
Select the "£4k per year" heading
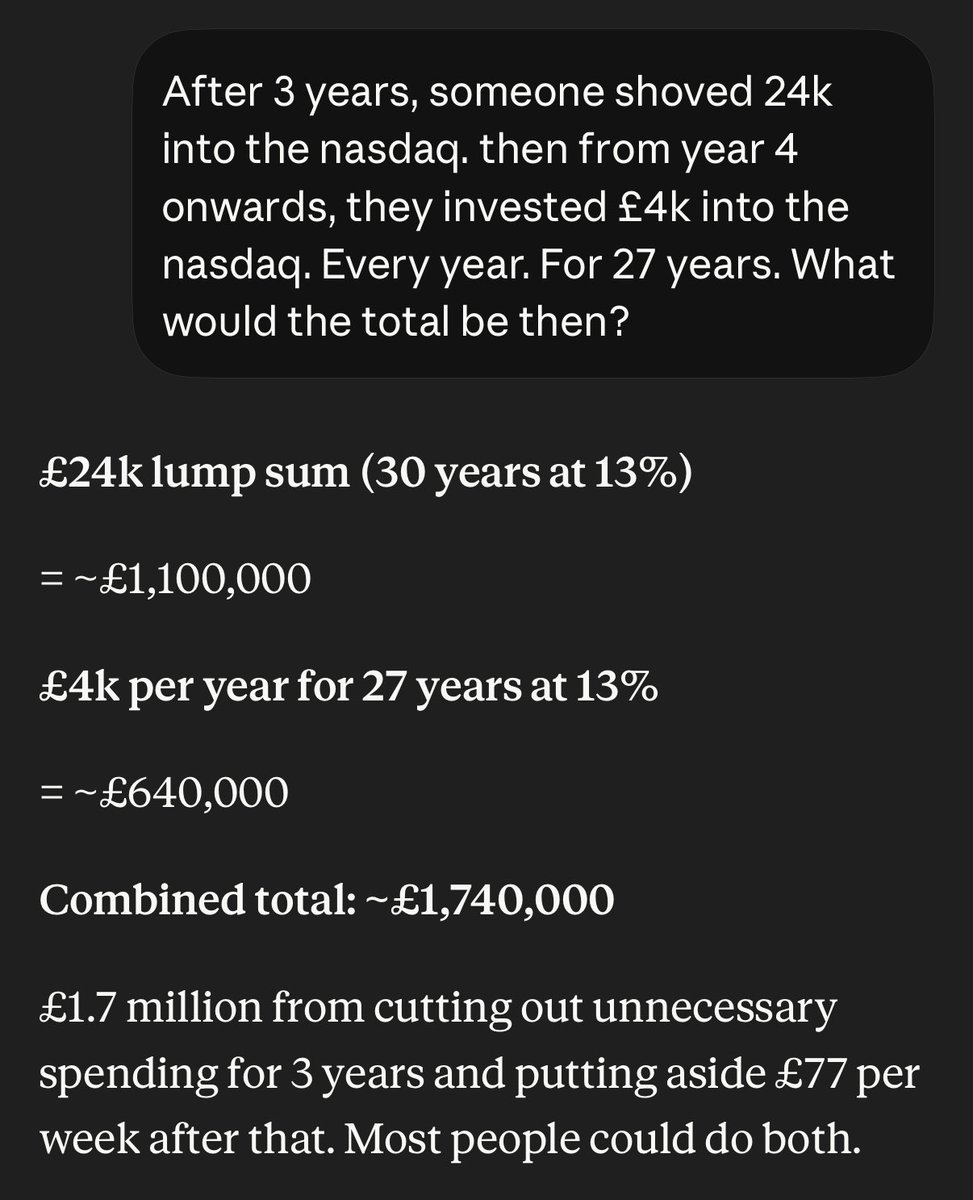click(165, 687)
